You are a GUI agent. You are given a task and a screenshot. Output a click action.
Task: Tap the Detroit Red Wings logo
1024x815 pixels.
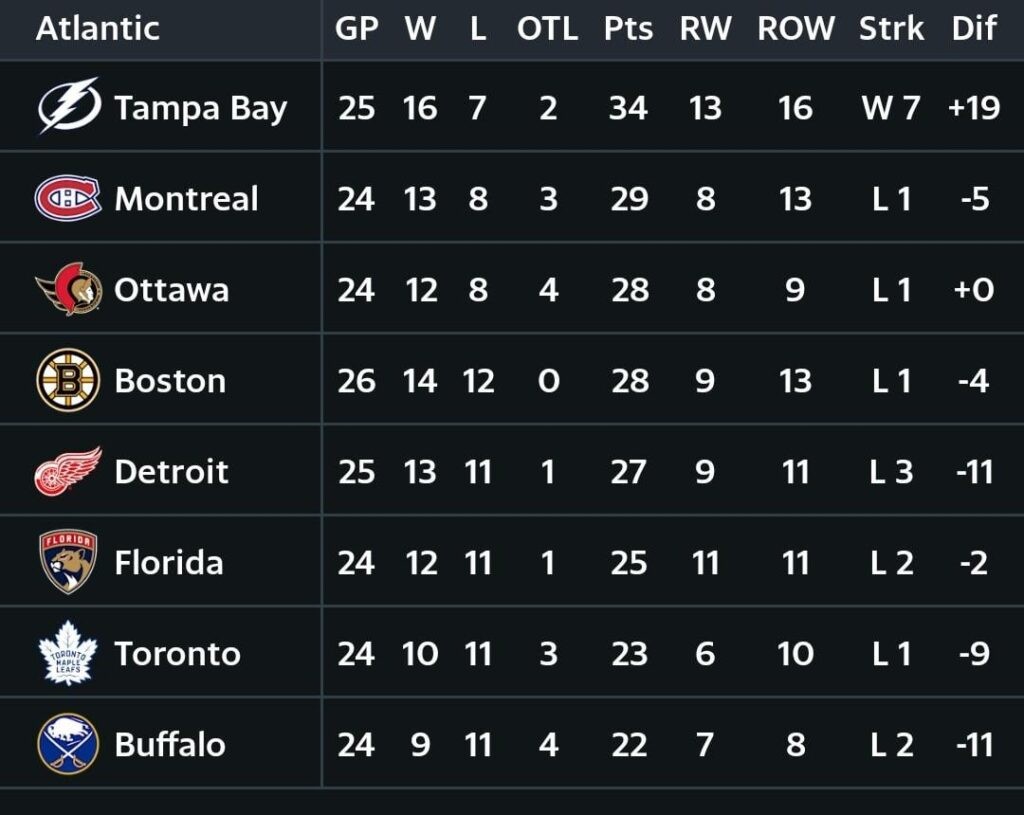tap(68, 471)
